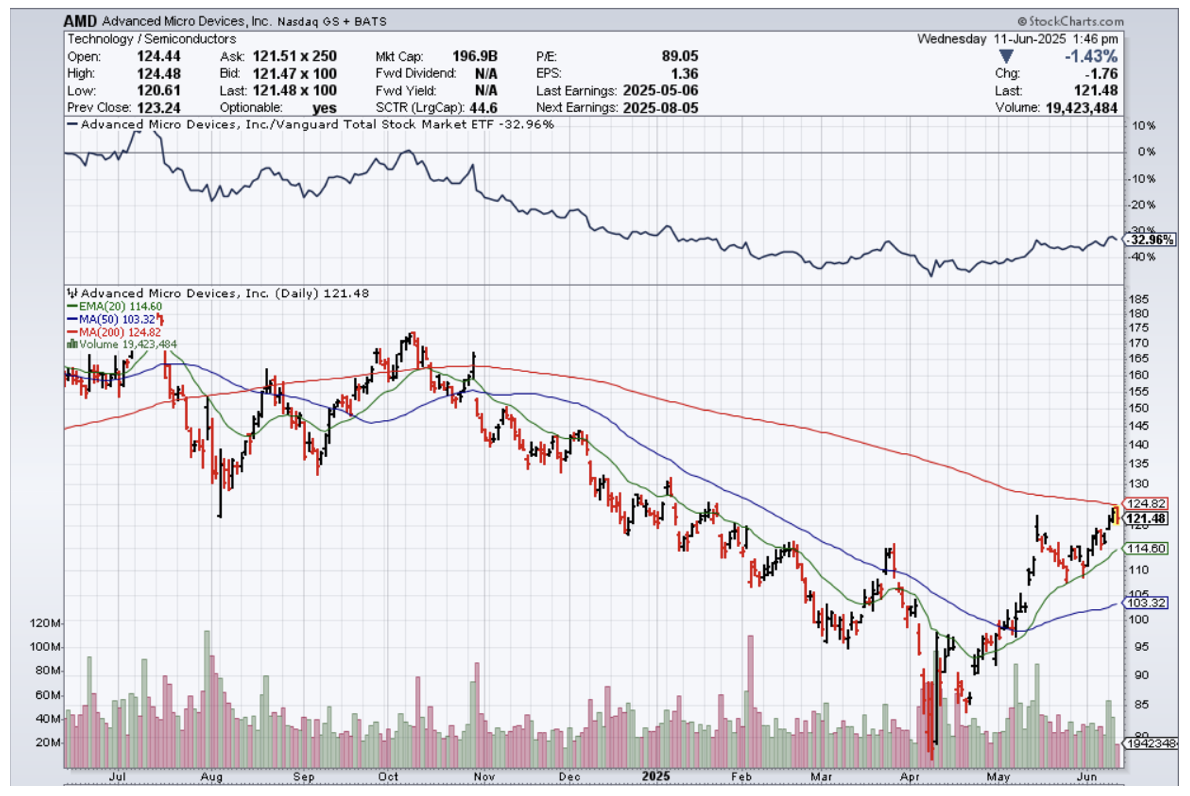The height and width of the screenshot is (796, 1190).
Task: Click the Optionable value yes
Action: tap(324, 108)
